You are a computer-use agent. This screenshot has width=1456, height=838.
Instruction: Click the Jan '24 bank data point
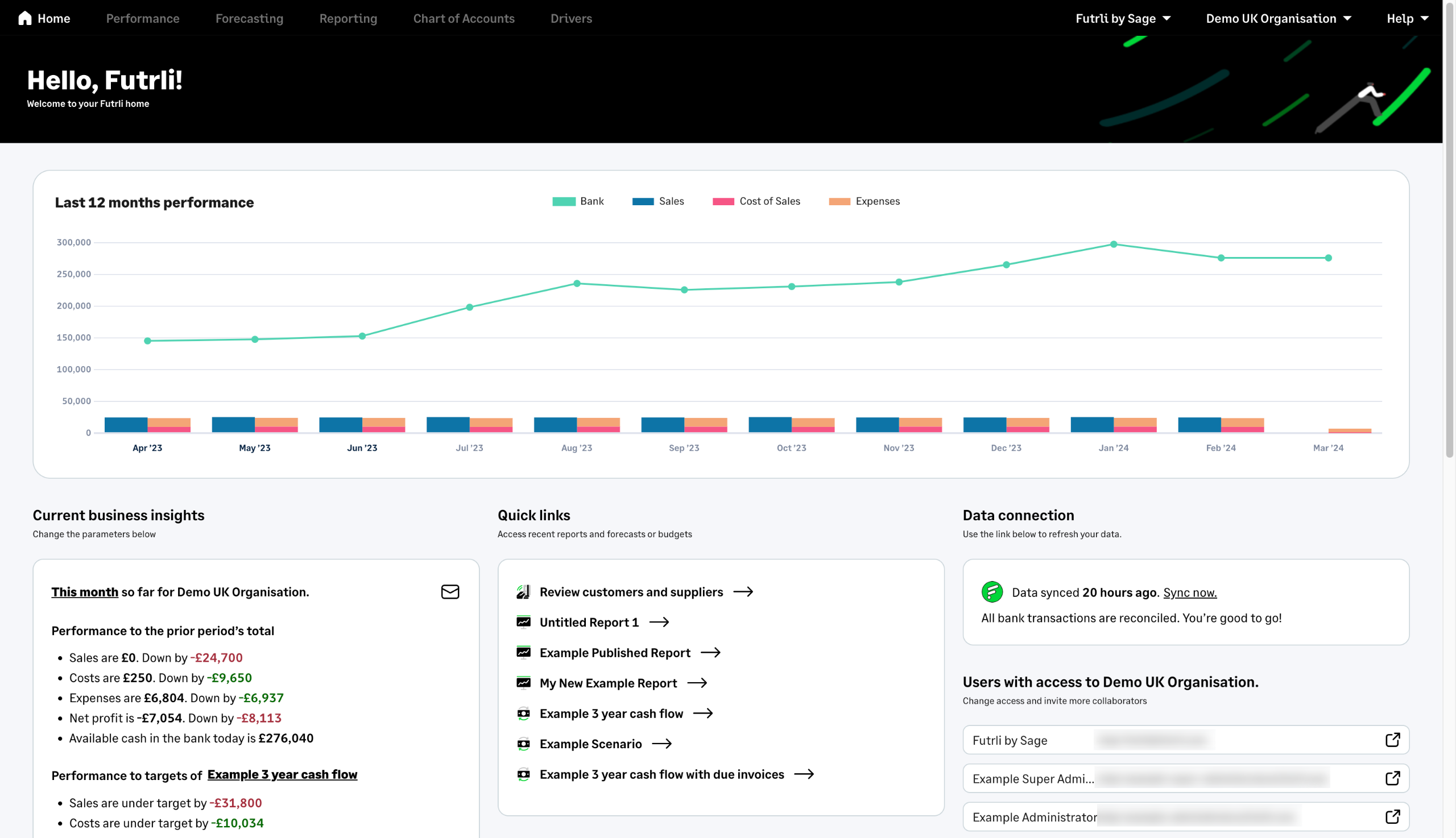tap(1114, 244)
